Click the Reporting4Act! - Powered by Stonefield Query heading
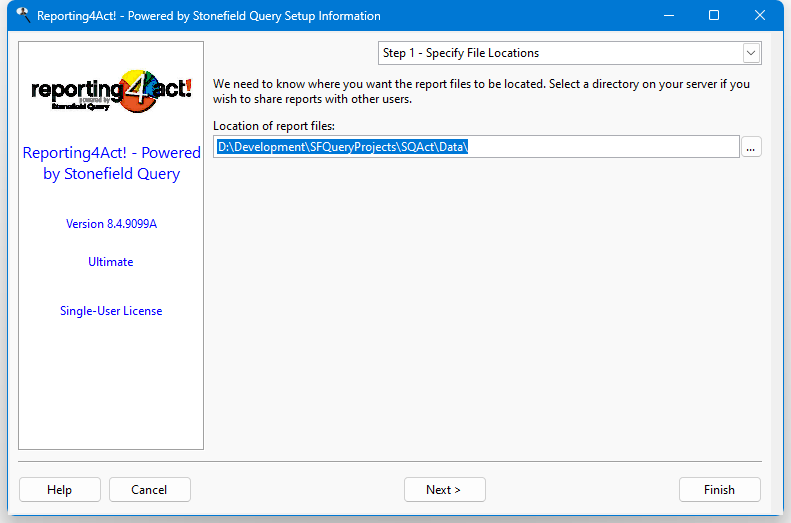The width and height of the screenshot is (791, 523). [x=111, y=163]
